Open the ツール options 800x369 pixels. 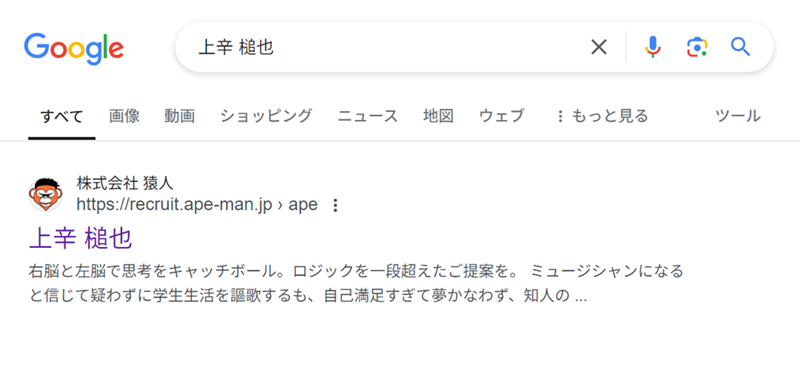[738, 116]
